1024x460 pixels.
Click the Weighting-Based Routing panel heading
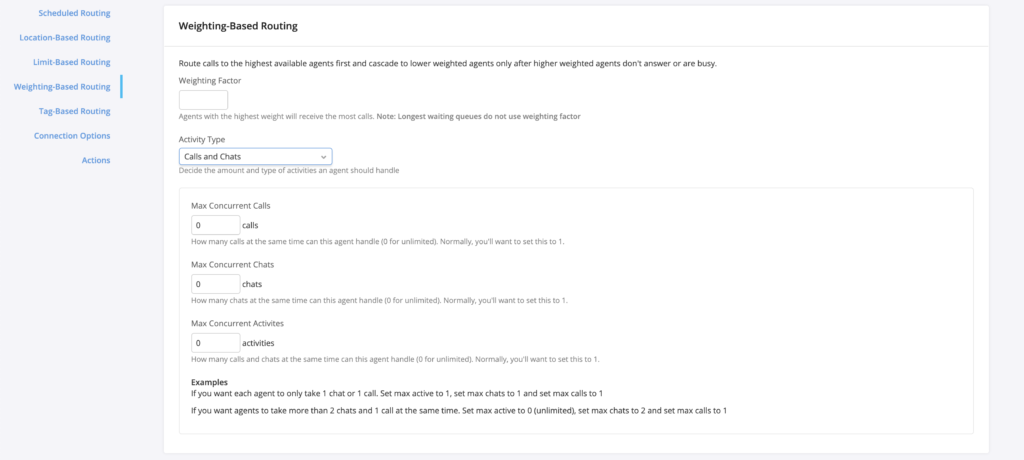pos(237,24)
